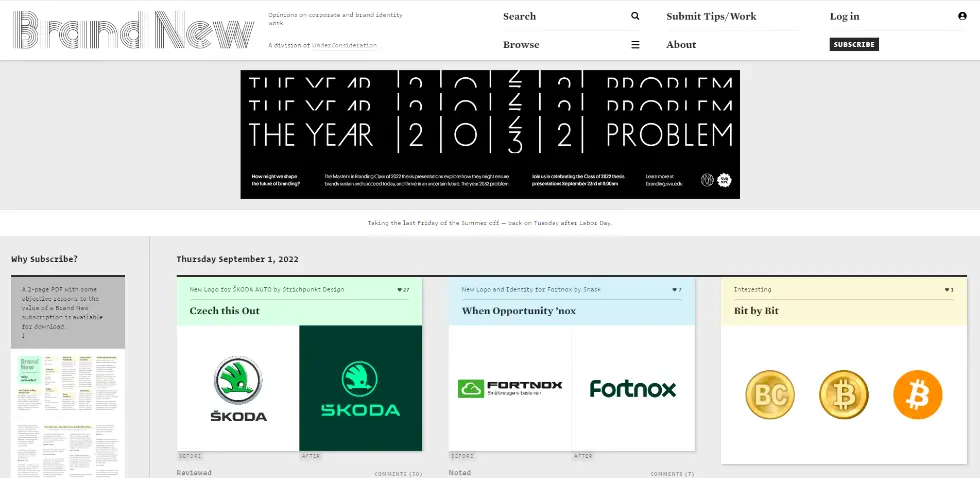The image size is (980, 478).
Task: Click New Logo and Identity for Fortnox subtitle
Action: (531, 289)
